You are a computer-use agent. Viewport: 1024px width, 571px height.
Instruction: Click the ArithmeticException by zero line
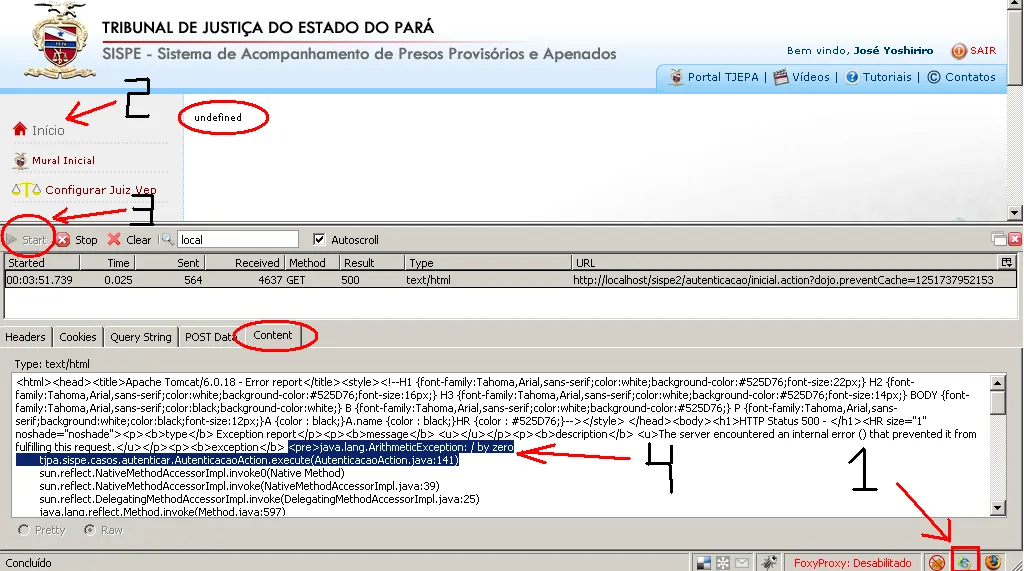401,448
